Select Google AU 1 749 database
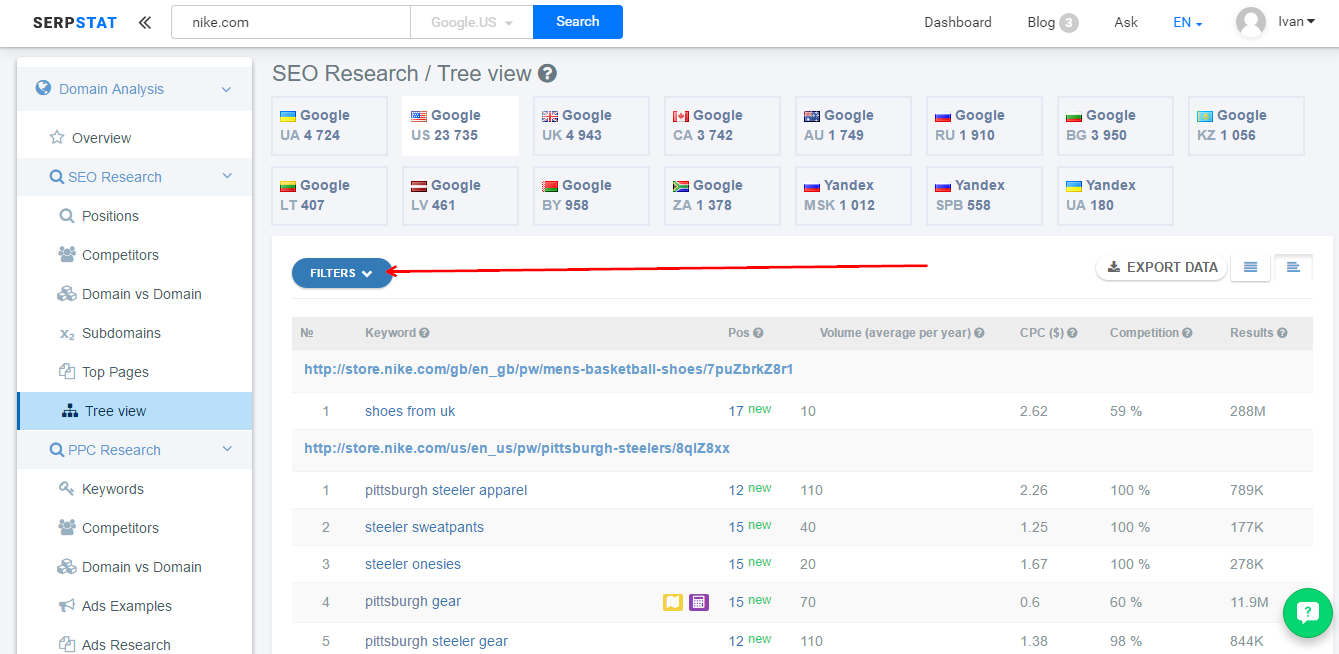 pyautogui.click(x=853, y=126)
